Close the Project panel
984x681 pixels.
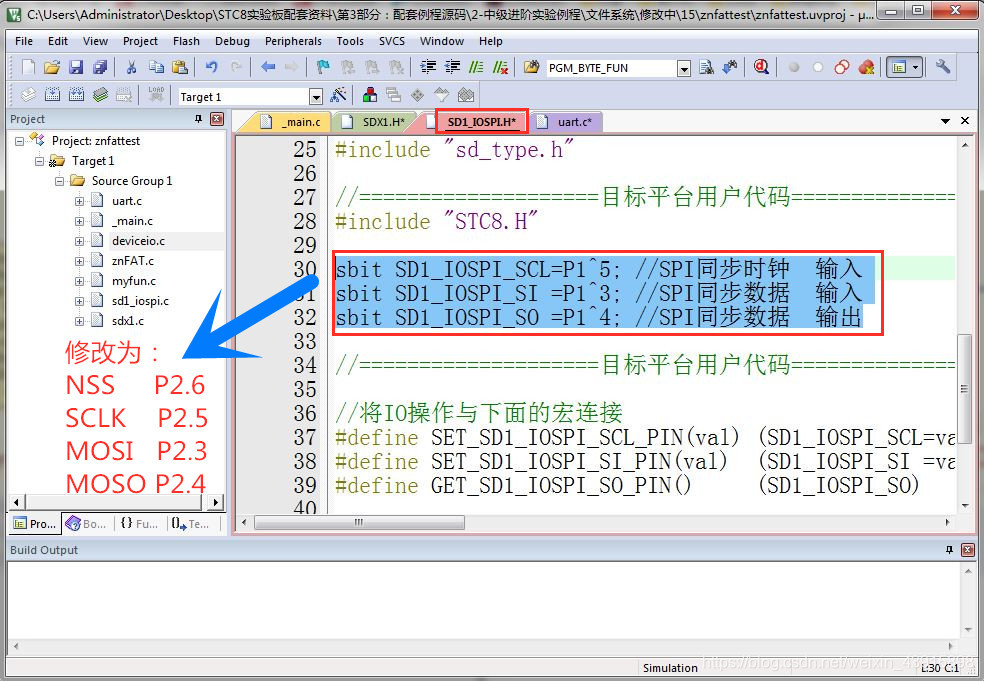pyautogui.click(x=217, y=119)
